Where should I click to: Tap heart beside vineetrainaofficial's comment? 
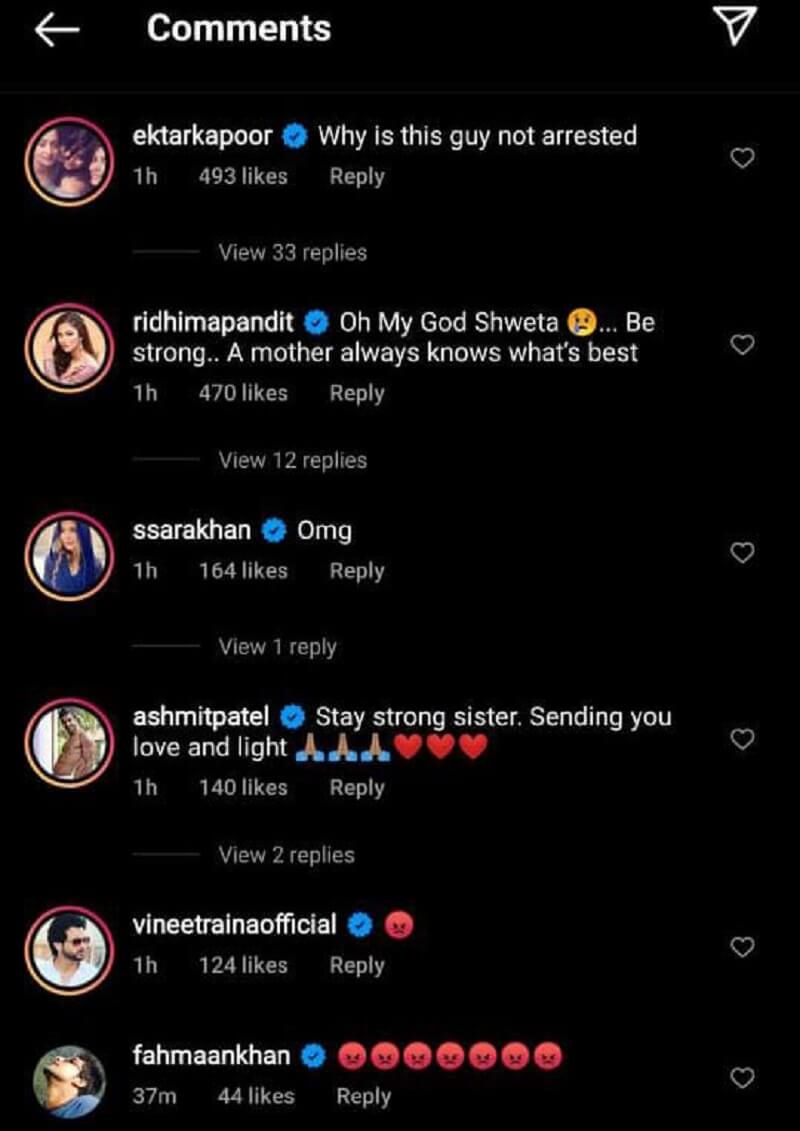click(742, 947)
